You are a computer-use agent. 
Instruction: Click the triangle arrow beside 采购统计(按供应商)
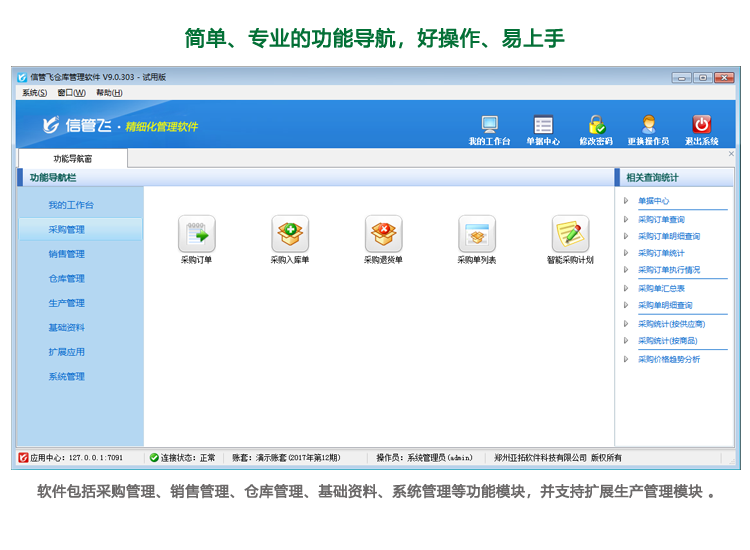(x=626, y=324)
